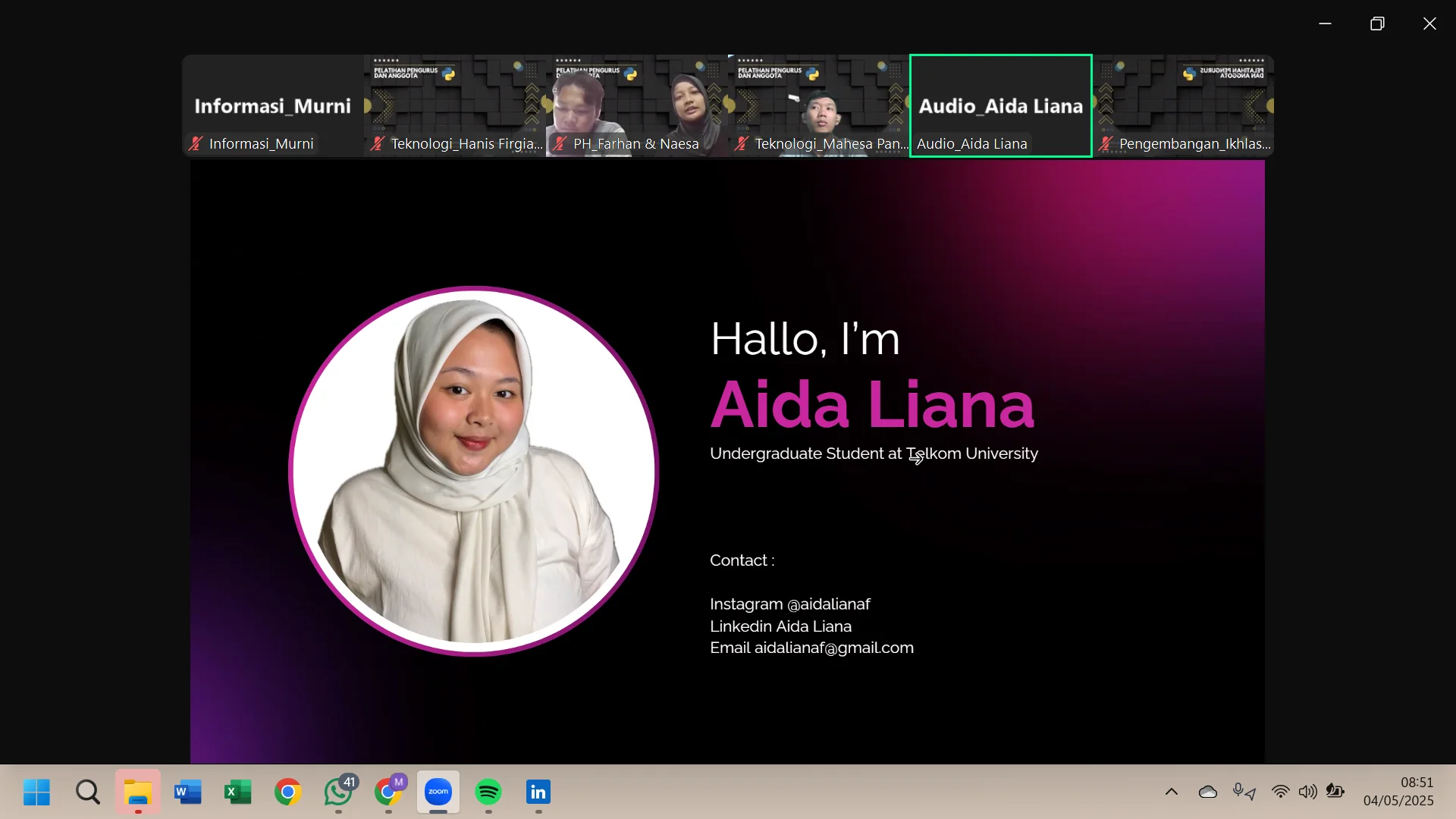Open Windows Search from the taskbar
Image resolution: width=1456 pixels, height=819 pixels.
click(x=88, y=792)
